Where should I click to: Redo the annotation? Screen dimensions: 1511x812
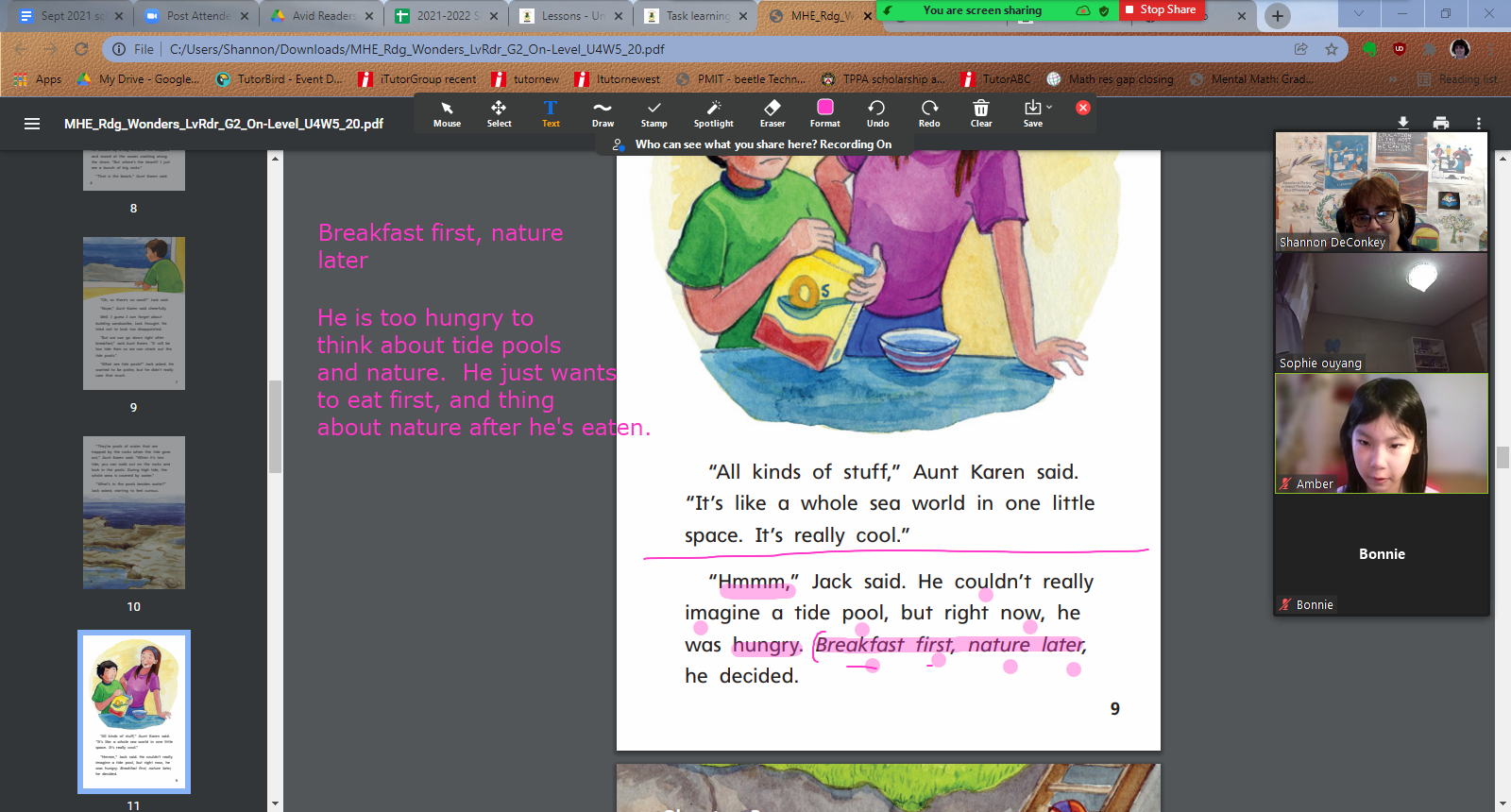point(929,113)
